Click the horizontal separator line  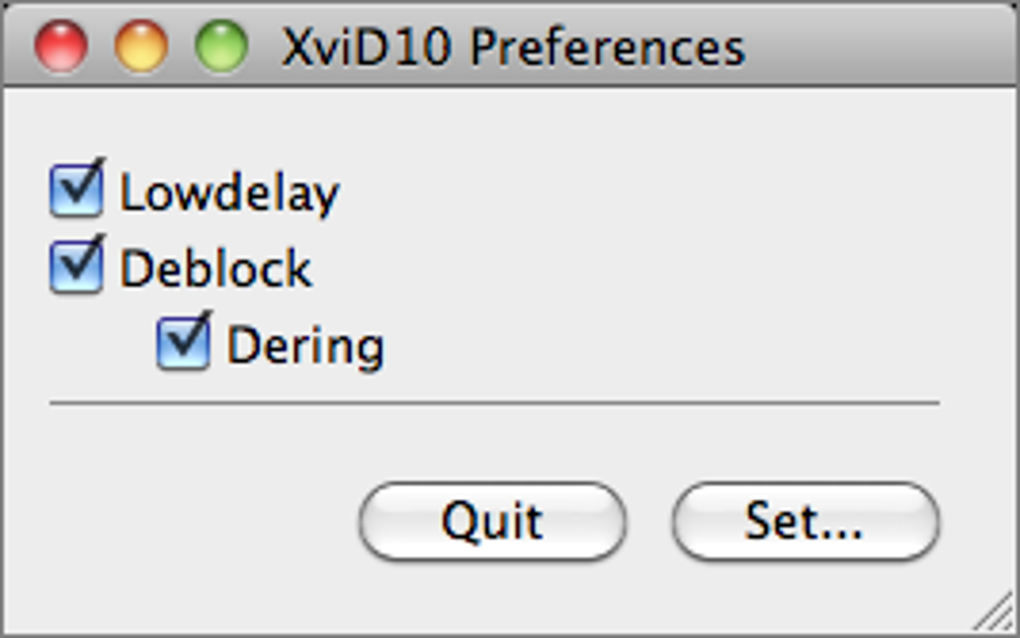click(x=494, y=403)
